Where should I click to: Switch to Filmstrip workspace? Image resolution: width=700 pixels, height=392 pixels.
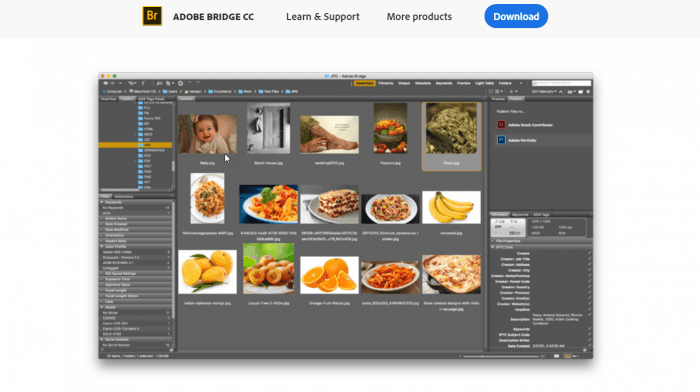click(x=386, y=83)
